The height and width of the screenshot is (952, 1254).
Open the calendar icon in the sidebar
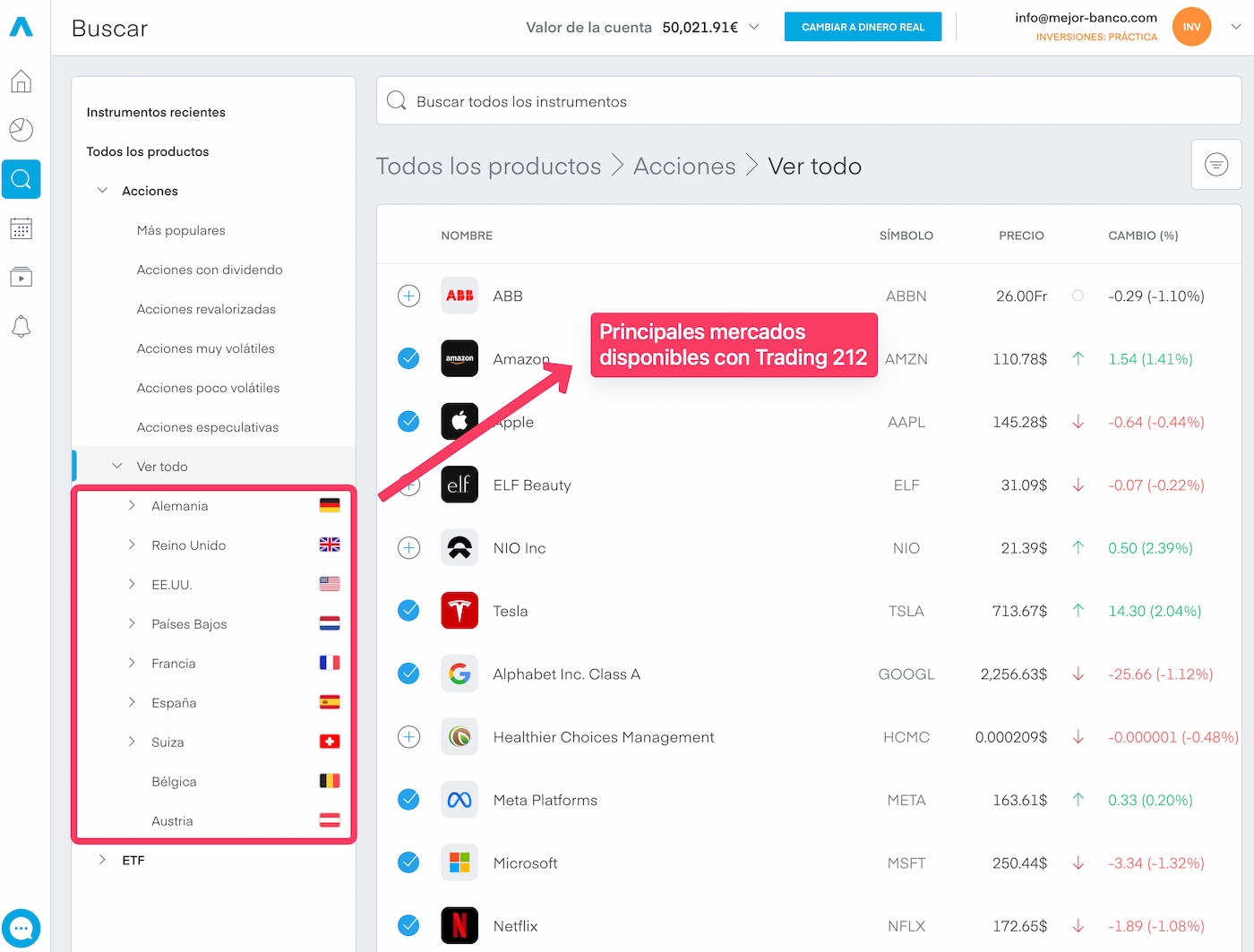[21, 228]
